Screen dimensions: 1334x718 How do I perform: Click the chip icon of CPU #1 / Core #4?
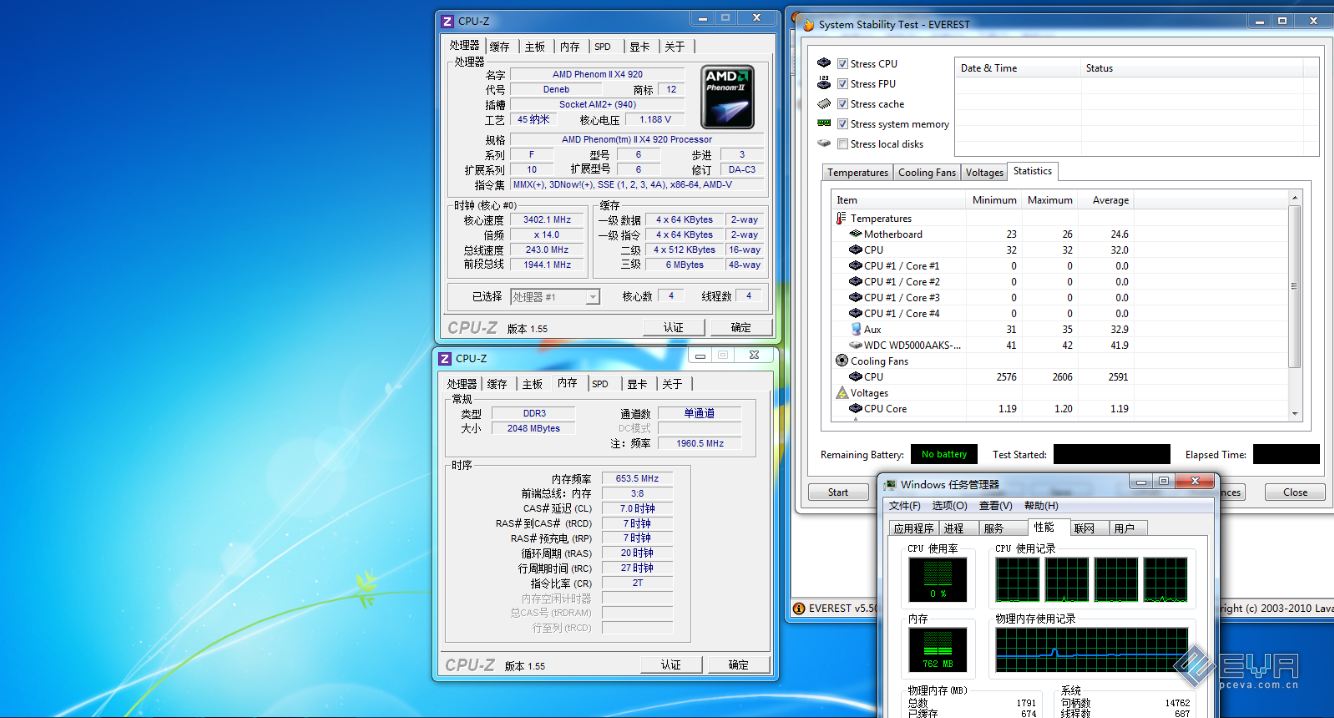click(856, 313)
